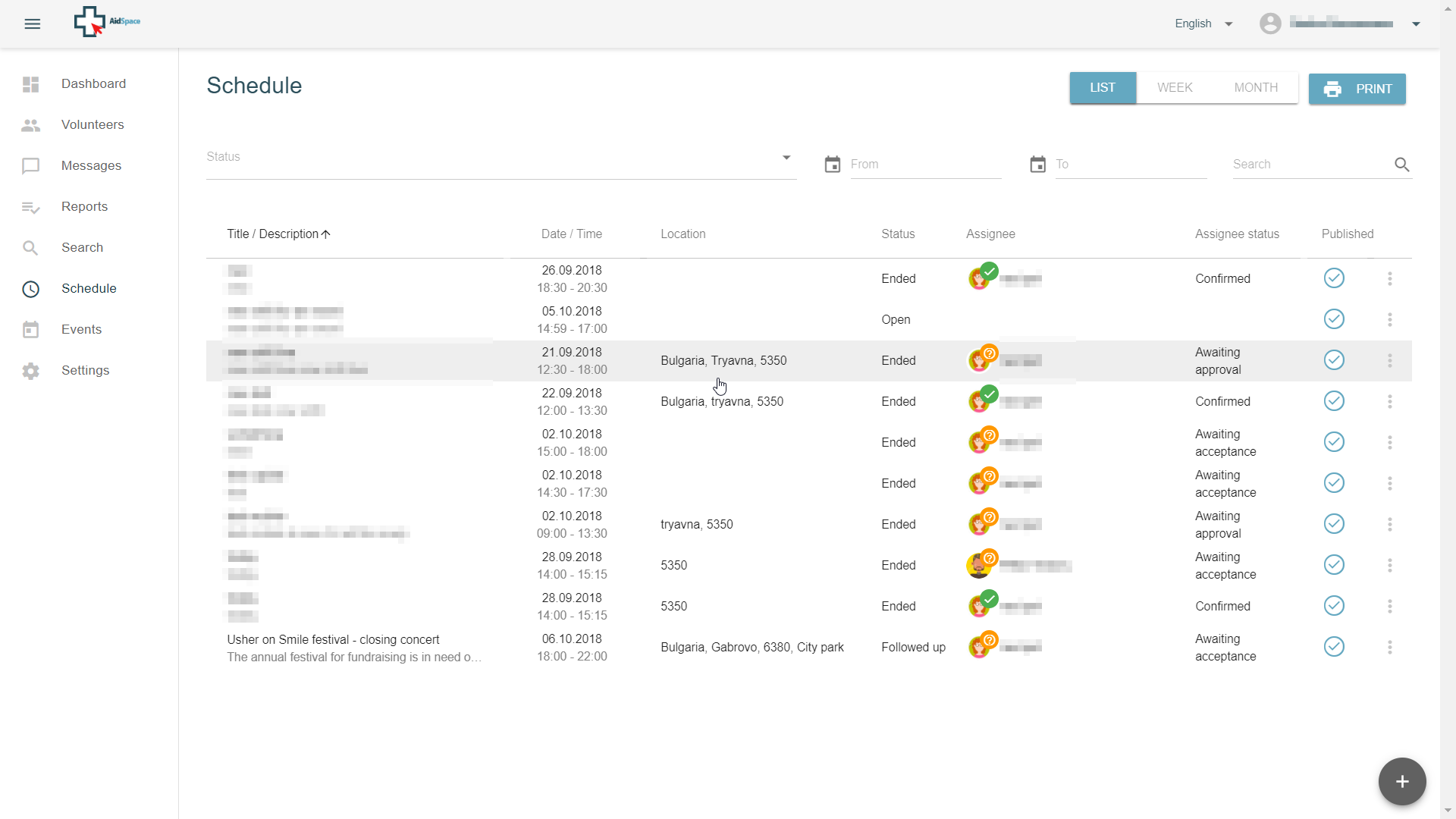Screen dimensions: 1456x819
Task: Click the To date calendar icon
Action: 1037,165
